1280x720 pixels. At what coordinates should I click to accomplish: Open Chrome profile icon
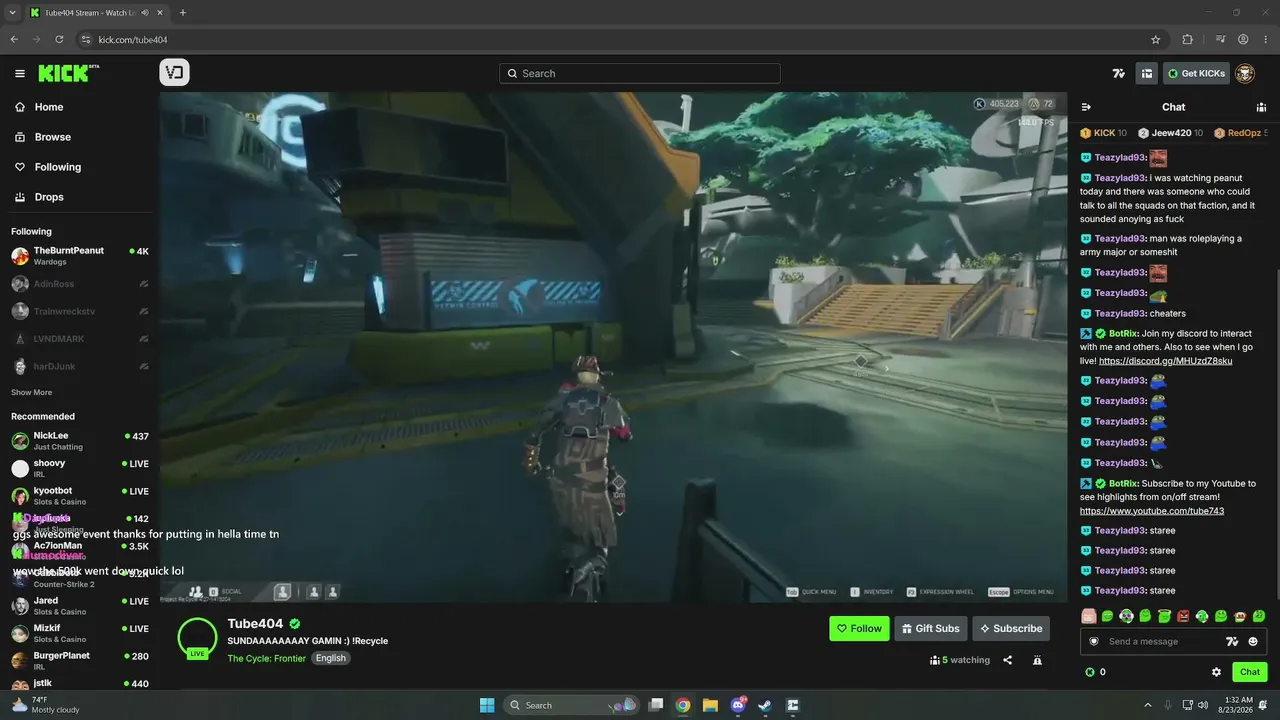pos(1243,40)
